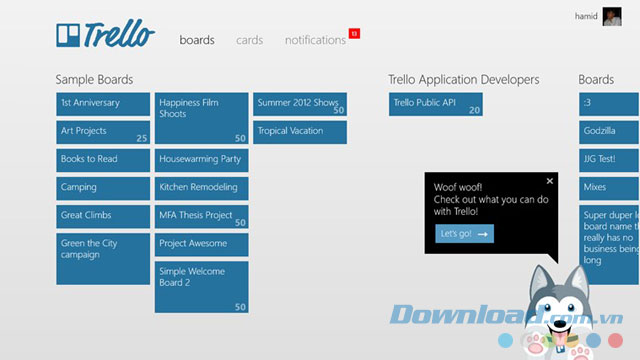Screen dimensions: 640x360
Task: Open the notifications tab
Action: [x=315, y=40]
